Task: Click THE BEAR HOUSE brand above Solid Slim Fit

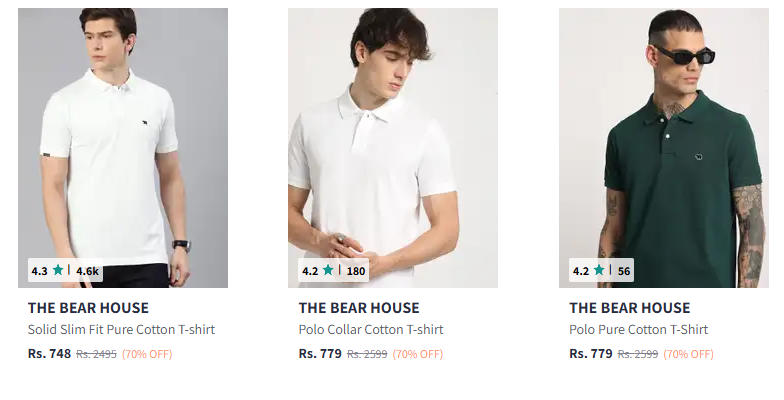Action: click(88, 308)
